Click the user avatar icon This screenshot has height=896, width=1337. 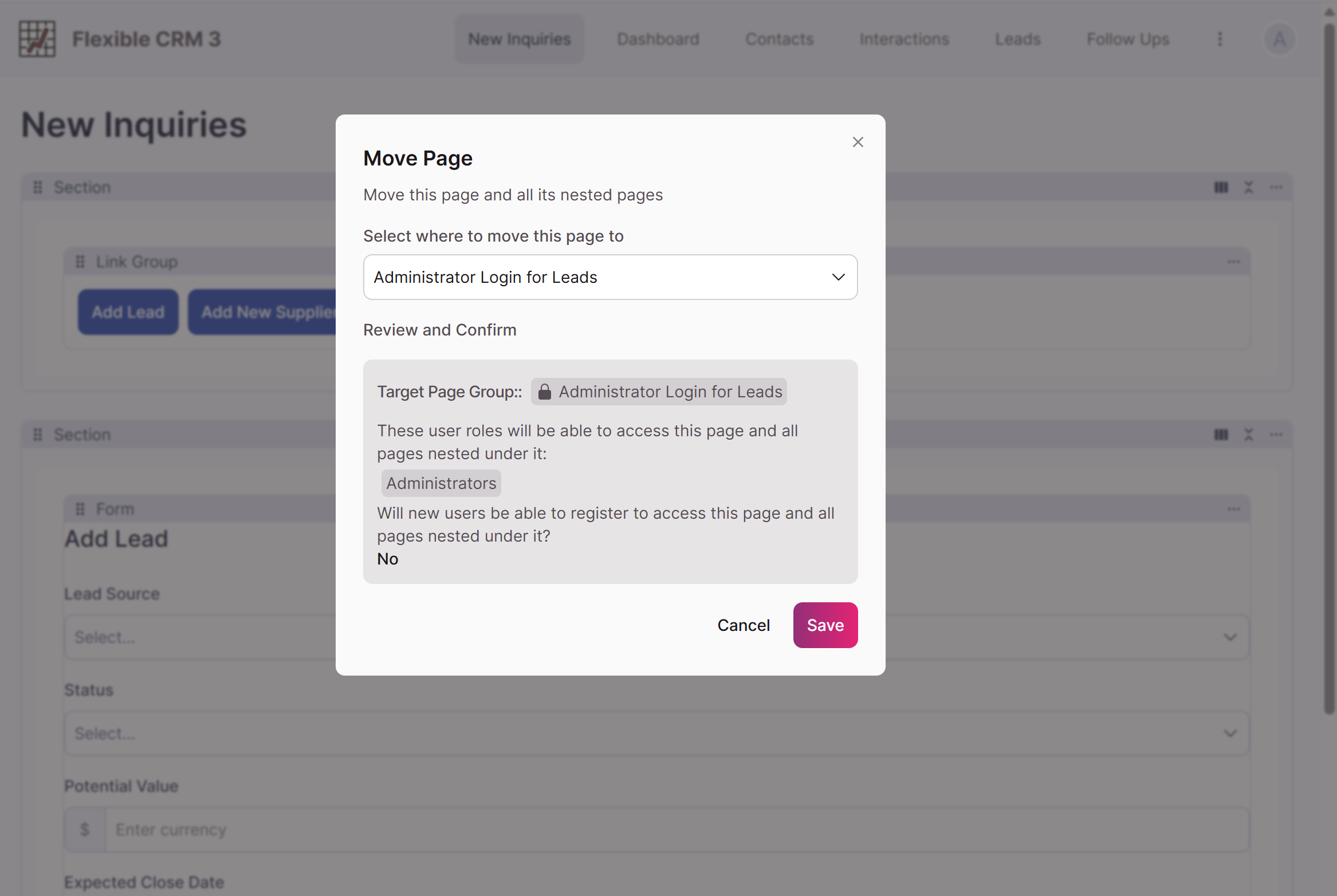[1279, 39]
